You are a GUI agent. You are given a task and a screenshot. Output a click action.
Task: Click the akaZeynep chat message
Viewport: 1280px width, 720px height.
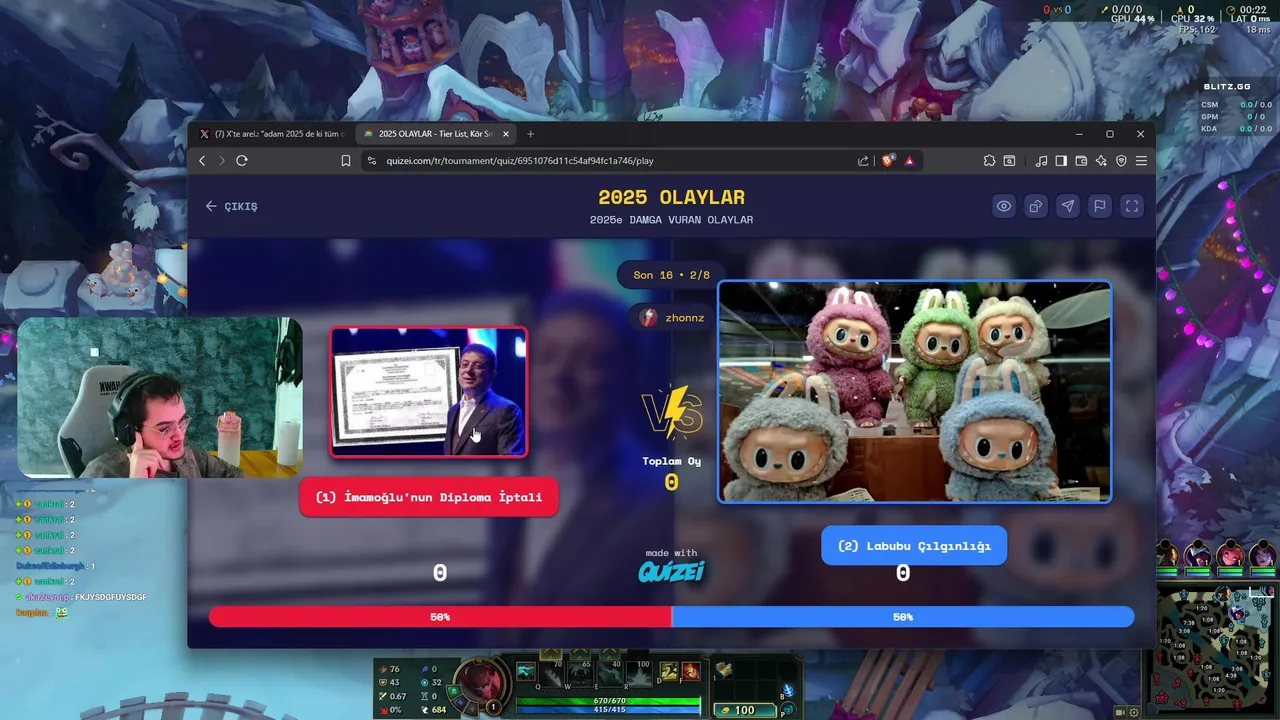(x=81, y=597)
